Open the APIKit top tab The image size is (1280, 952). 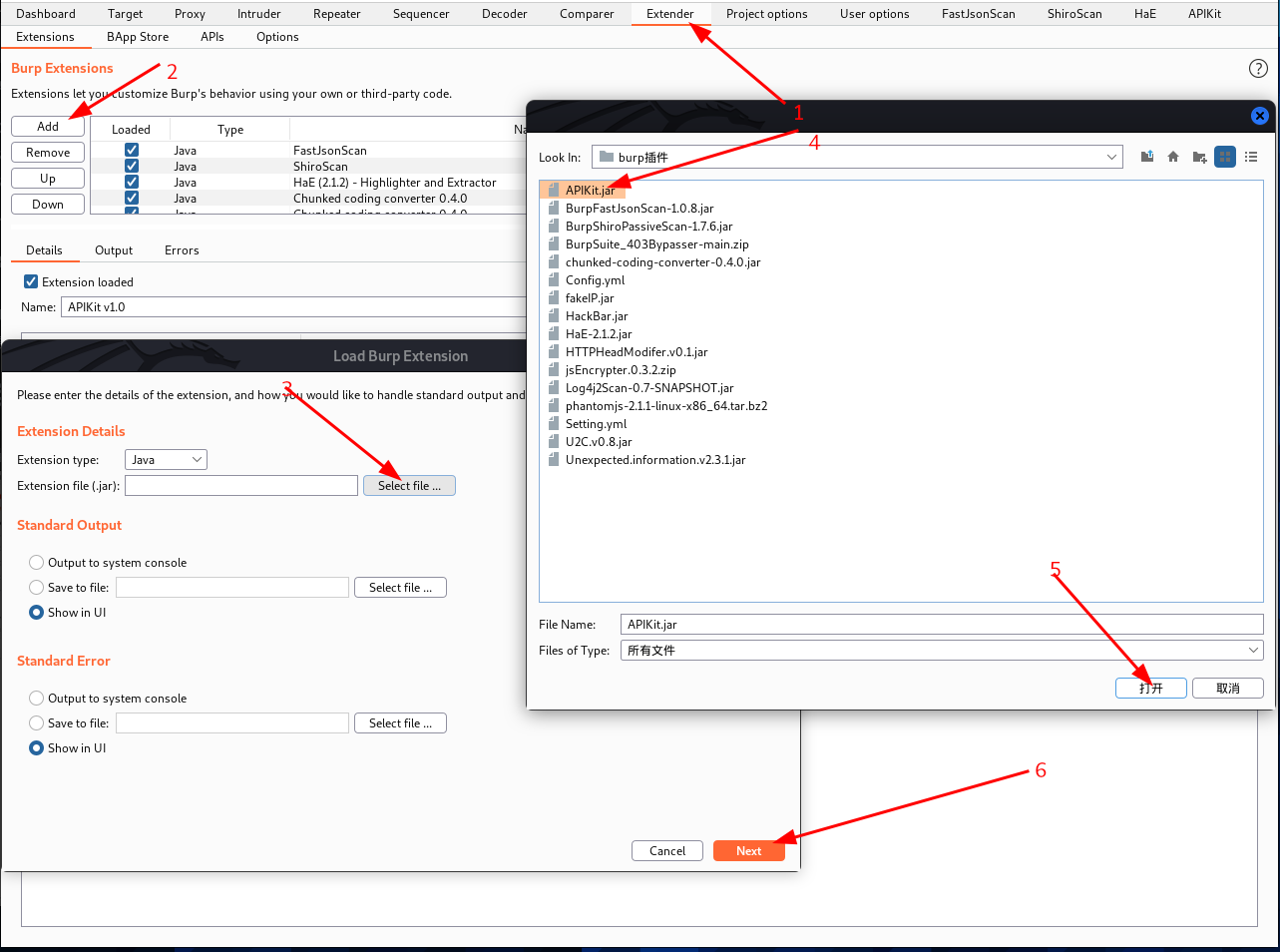(x=1204, y=14)
